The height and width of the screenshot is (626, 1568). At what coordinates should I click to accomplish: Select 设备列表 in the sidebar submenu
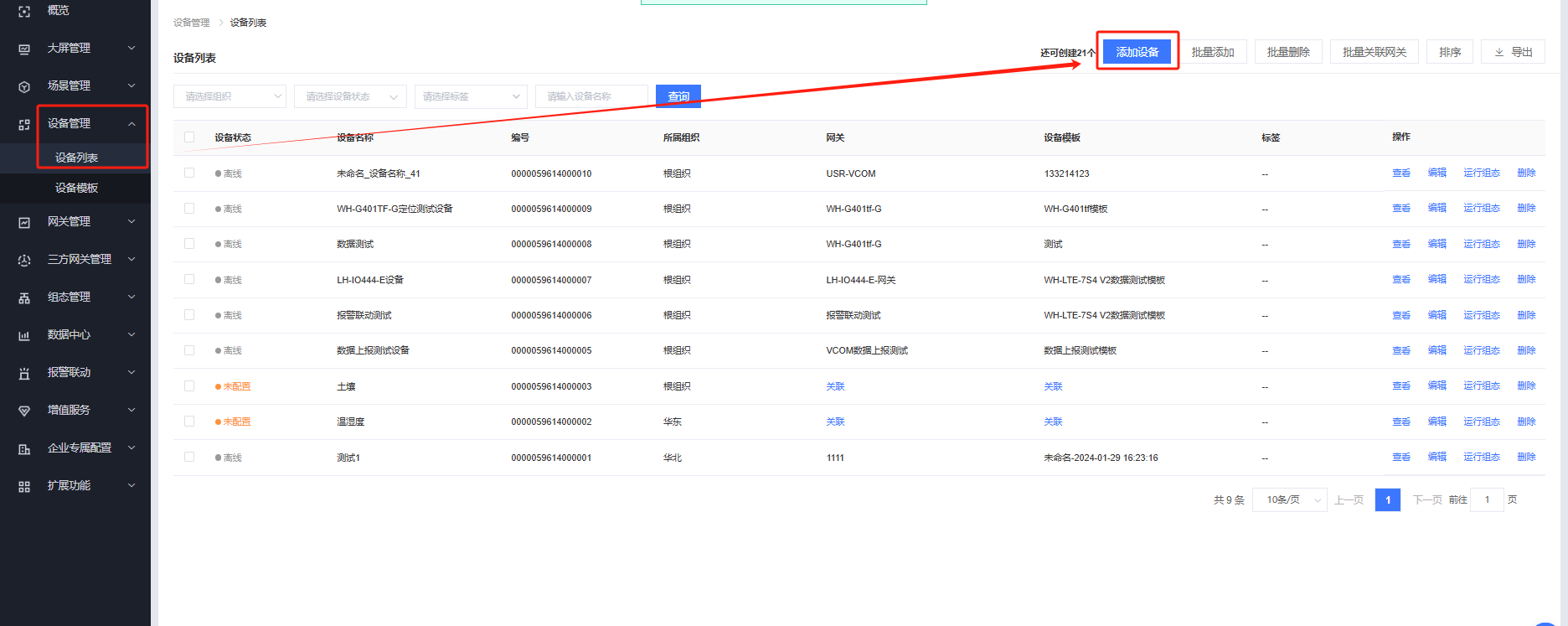[x=76, y=158]
